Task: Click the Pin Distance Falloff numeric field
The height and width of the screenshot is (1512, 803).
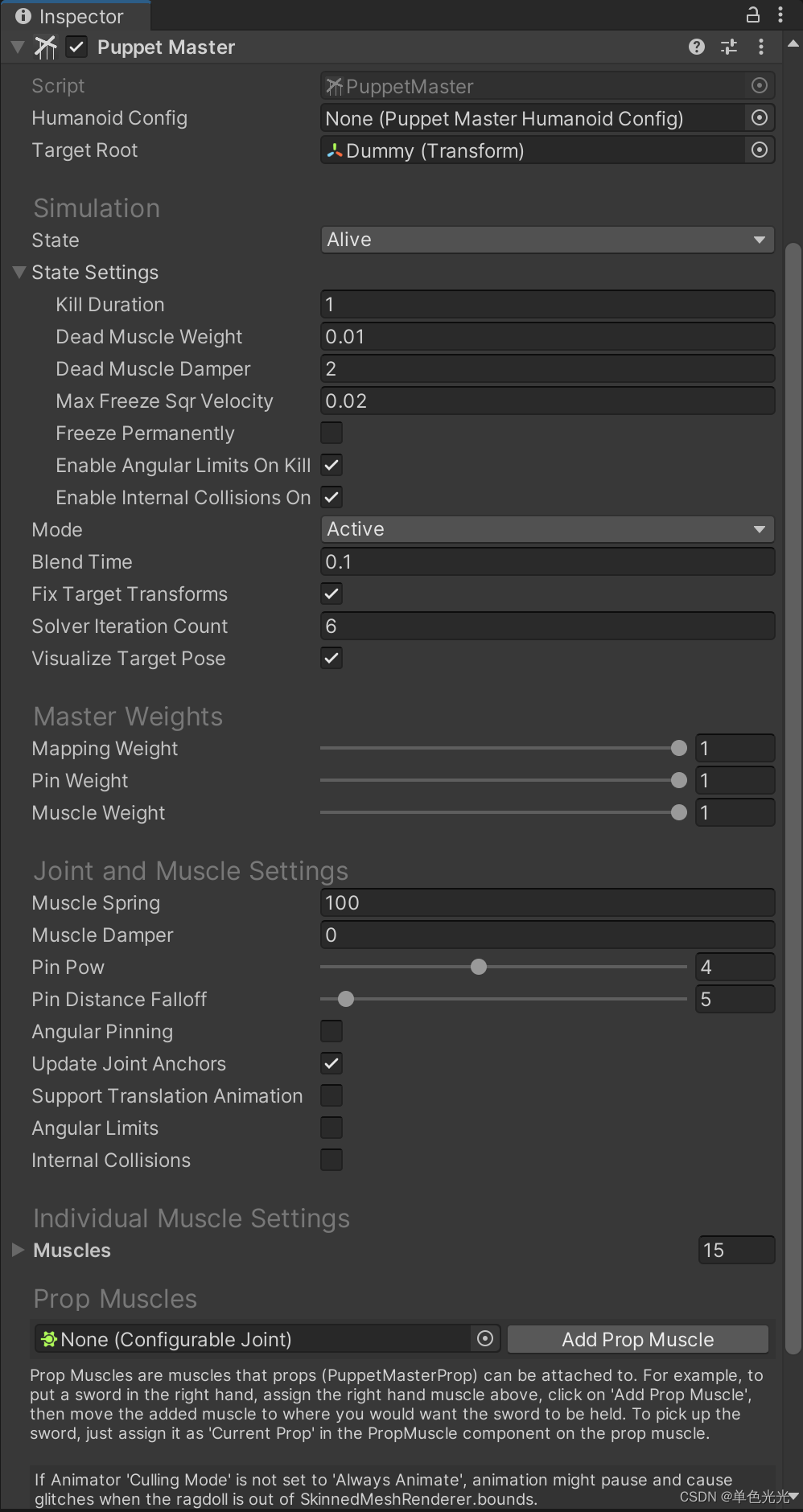Action: click(735, 999)
